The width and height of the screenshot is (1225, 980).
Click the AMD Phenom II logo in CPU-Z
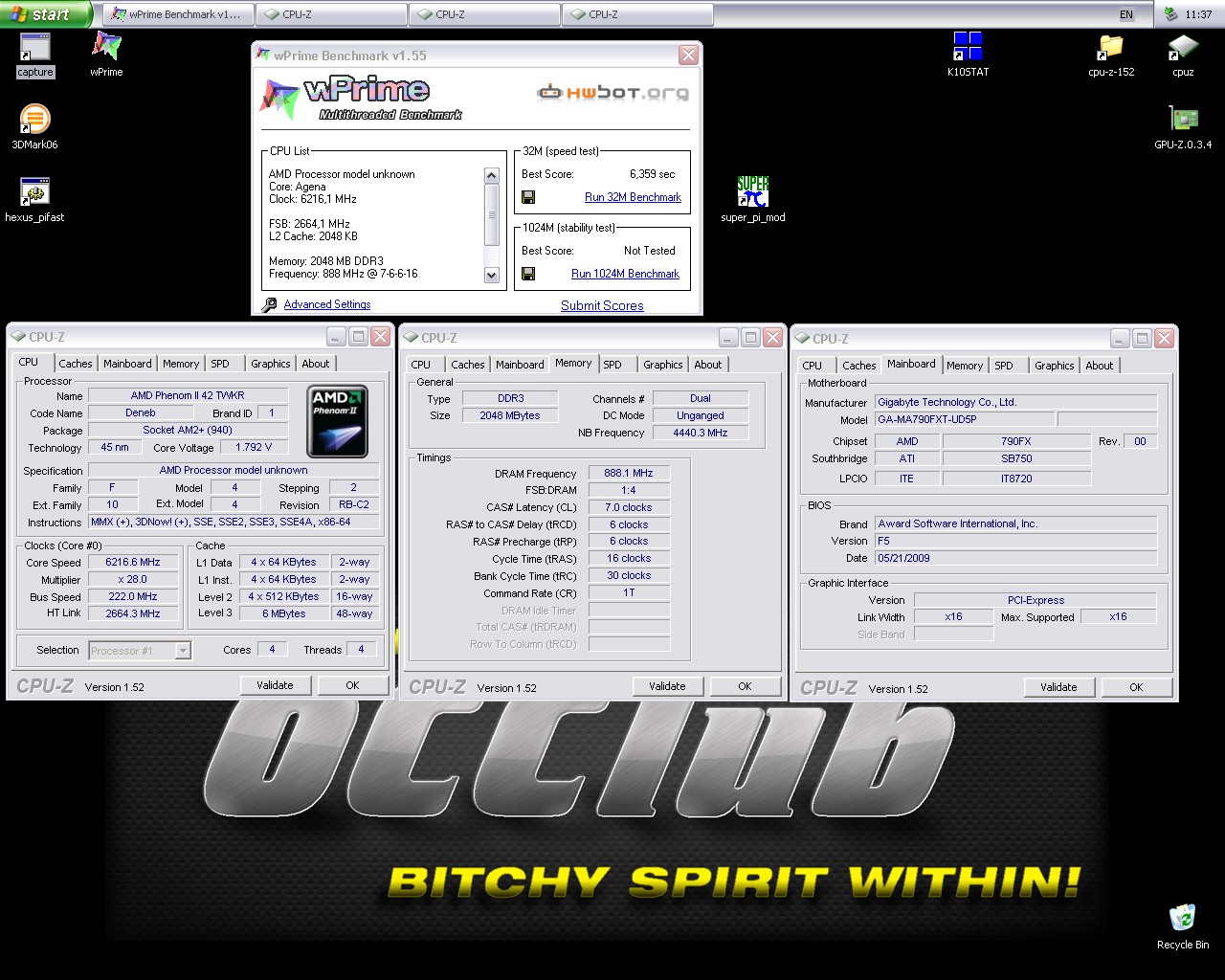click(338, 421)
